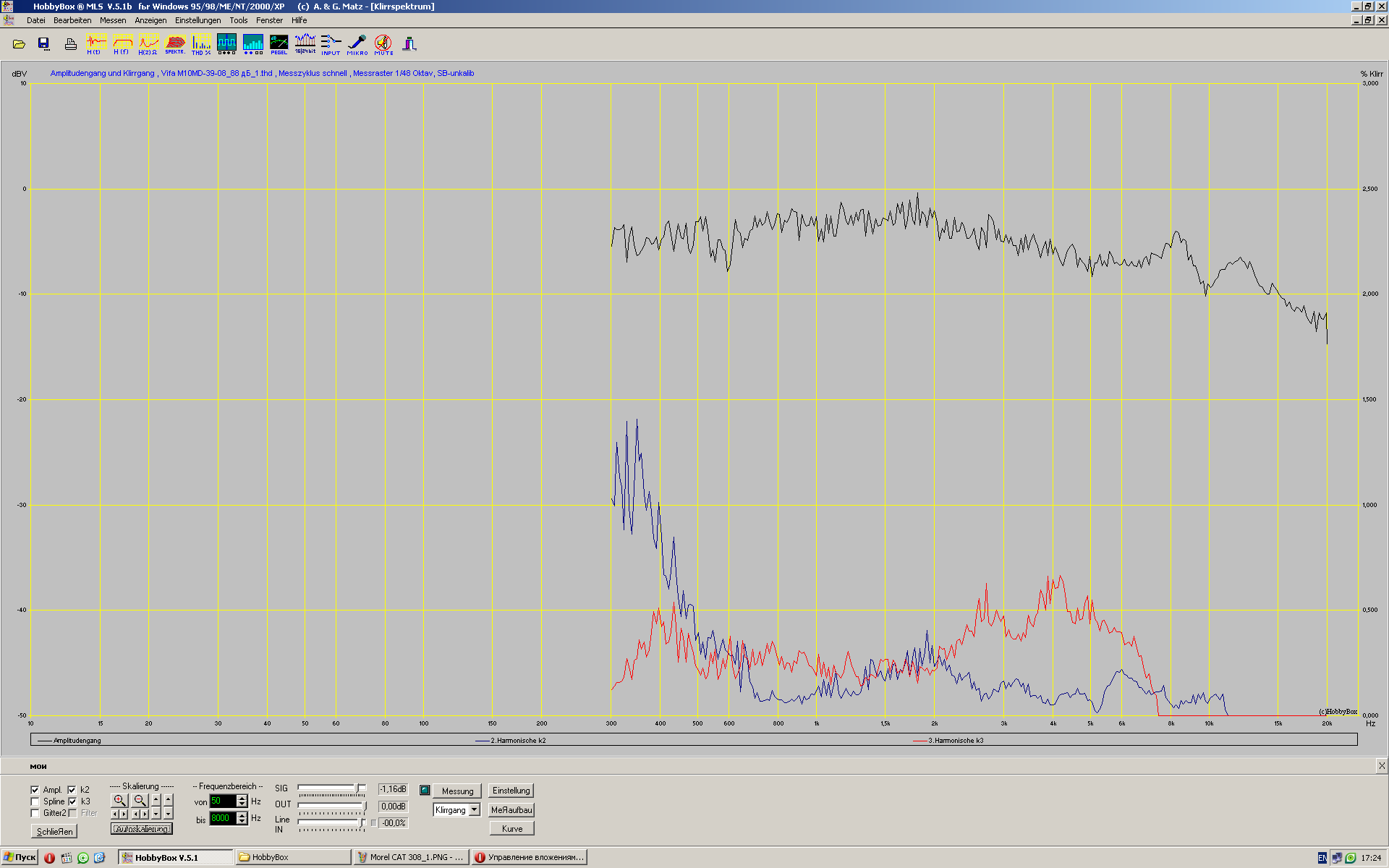This screenshot has width=1389, height=868.
Task: Toggle the Ampl. checkbox
Action: [35, 790]
